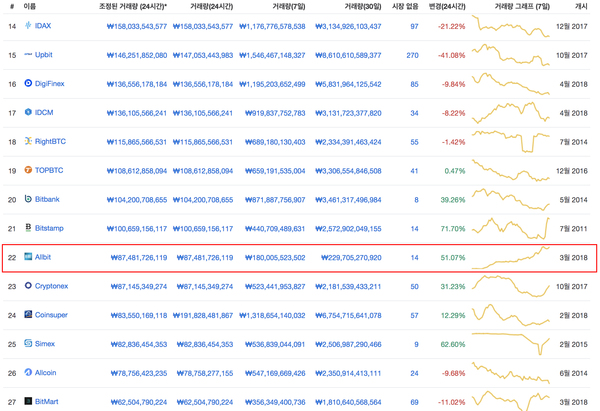Click Bitstamp 7-day volume graph
Image resolution: width=600 pixels, height=411 pixels.
tap(511, 228)
